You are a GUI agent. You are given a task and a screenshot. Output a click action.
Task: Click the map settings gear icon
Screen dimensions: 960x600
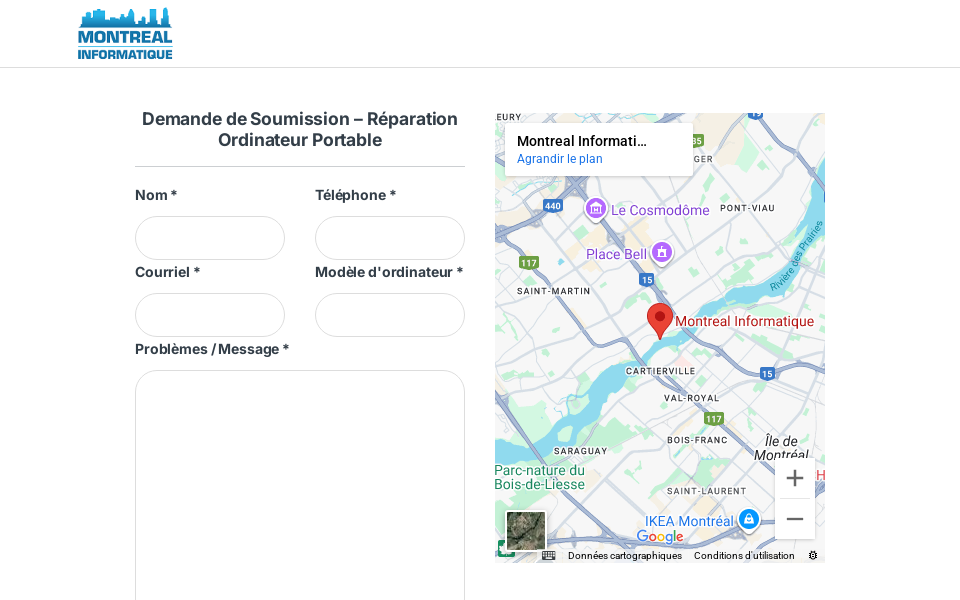813,555
